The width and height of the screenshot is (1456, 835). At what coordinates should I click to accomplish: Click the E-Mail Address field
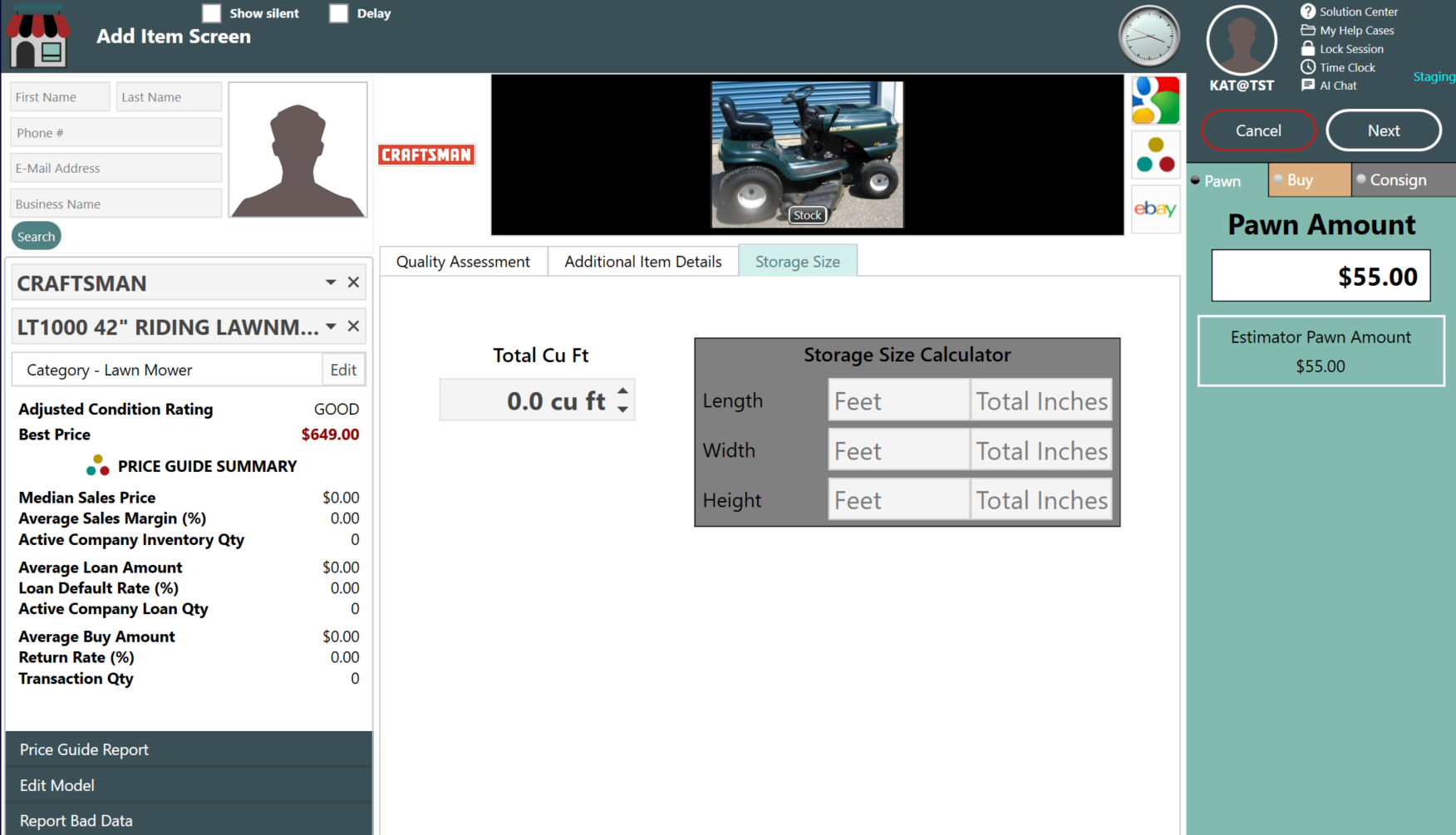[116, 168]
